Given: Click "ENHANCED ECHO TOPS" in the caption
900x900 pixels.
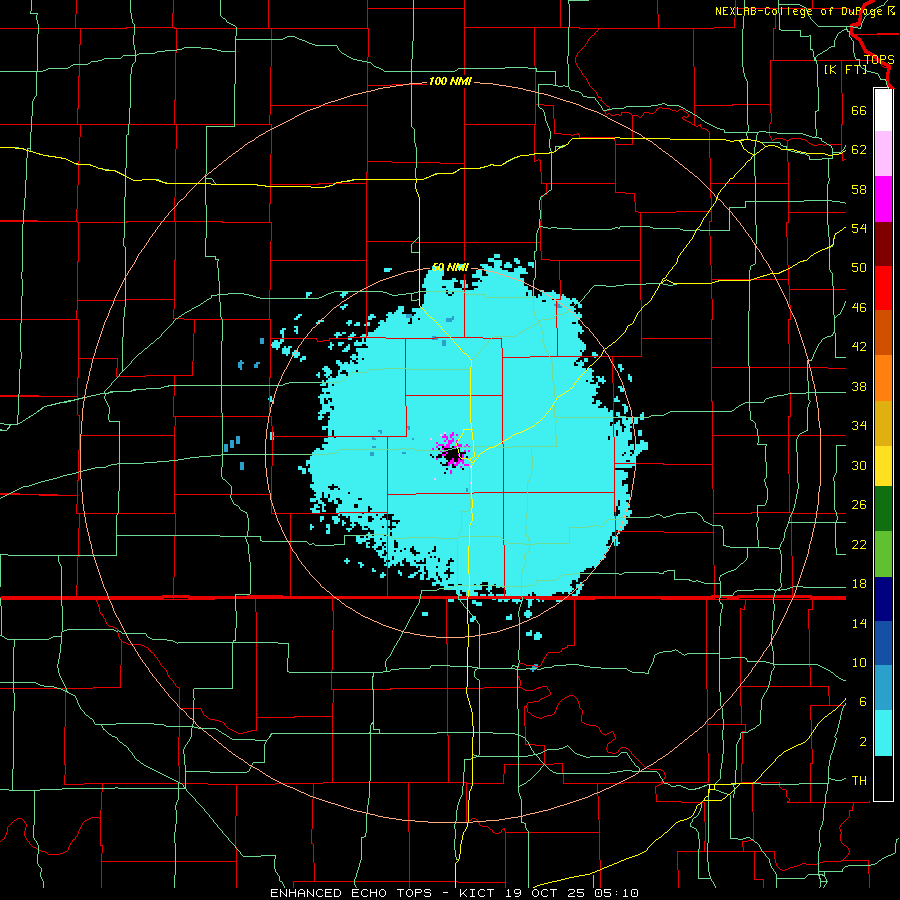Looking at the screenshot, I should [x=350, y=893].
